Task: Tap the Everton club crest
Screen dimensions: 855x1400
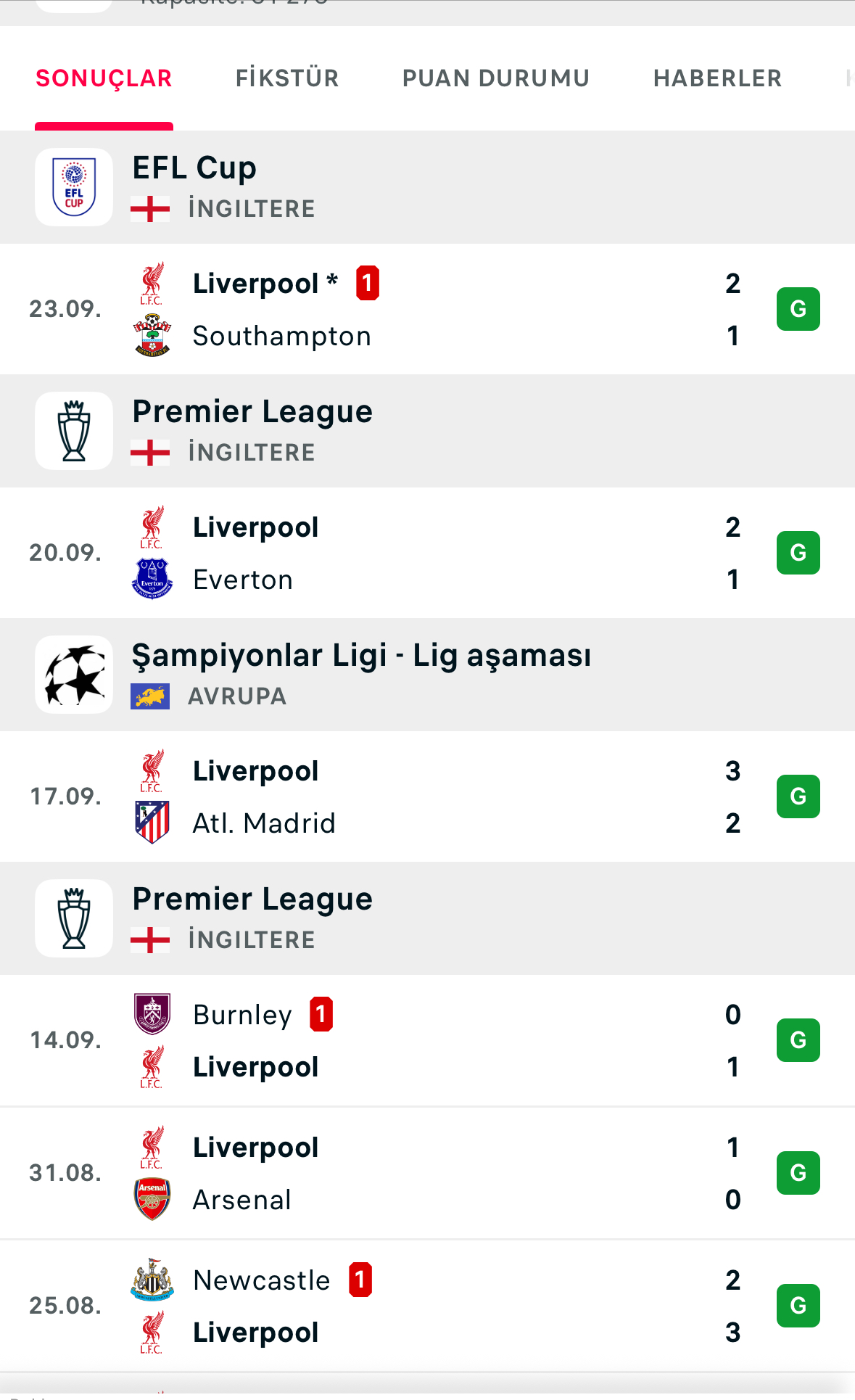Action: click(x=152, y=579)
